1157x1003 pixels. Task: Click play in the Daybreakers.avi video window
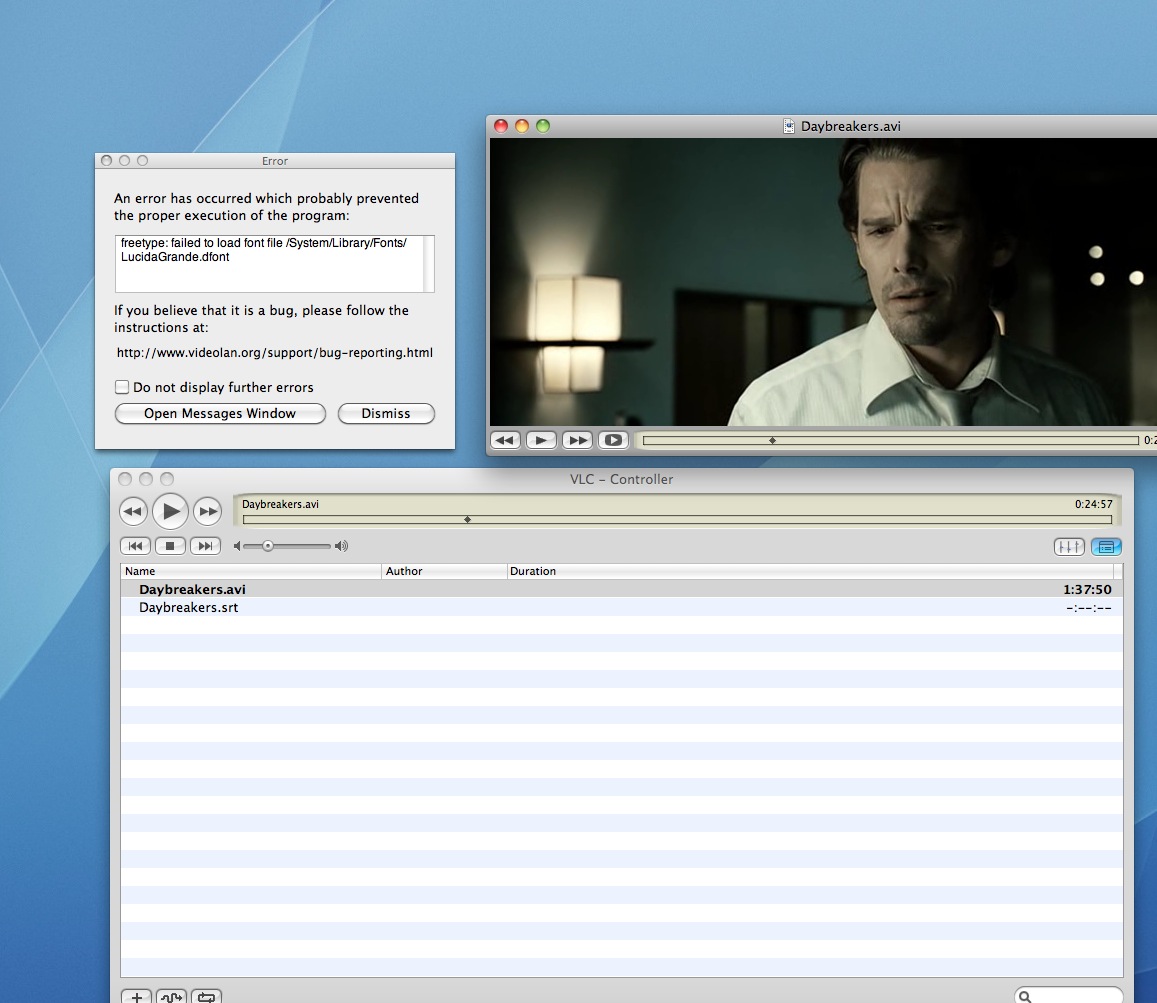coord(541,441)
